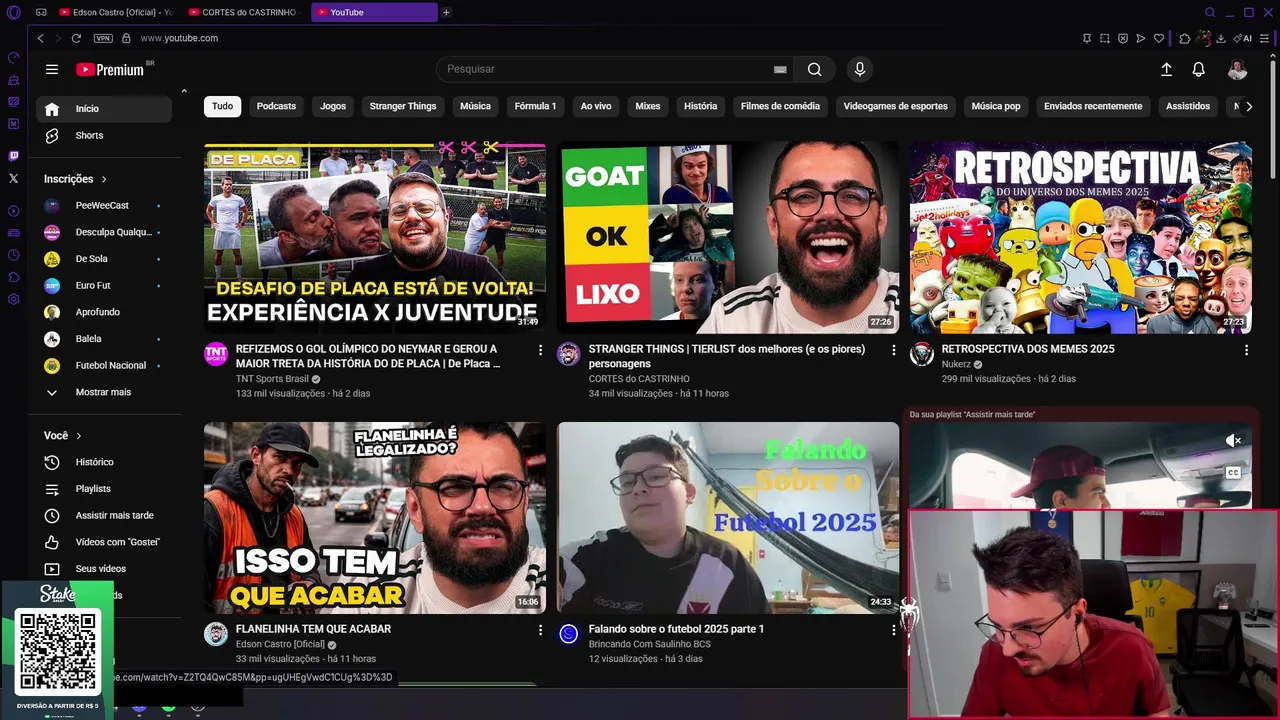The height and width of the screenshot is (720, 1280).
Task: Open a new browser tab
Action: 446,12
